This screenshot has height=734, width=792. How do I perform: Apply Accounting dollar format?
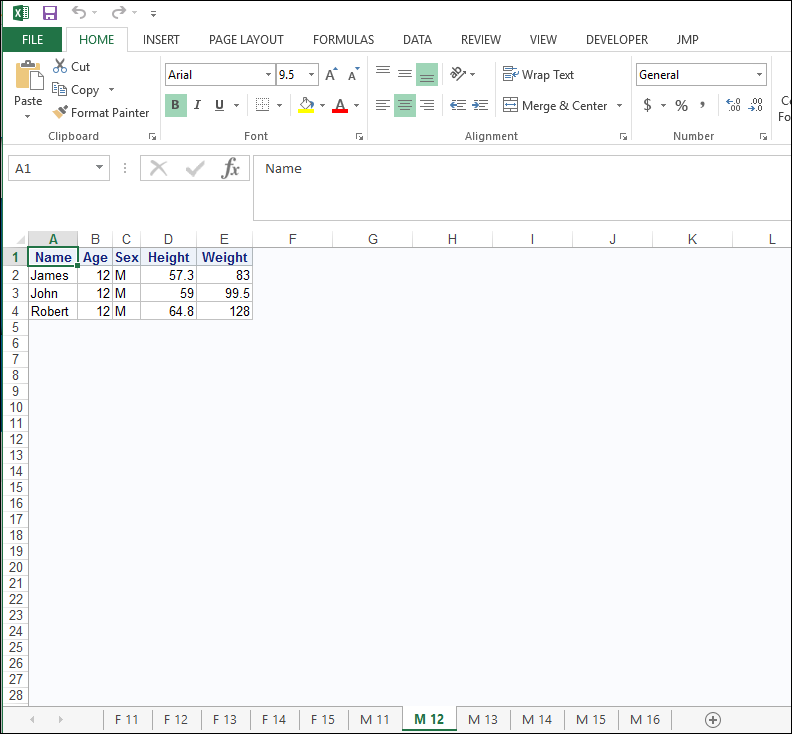(648, 105)
